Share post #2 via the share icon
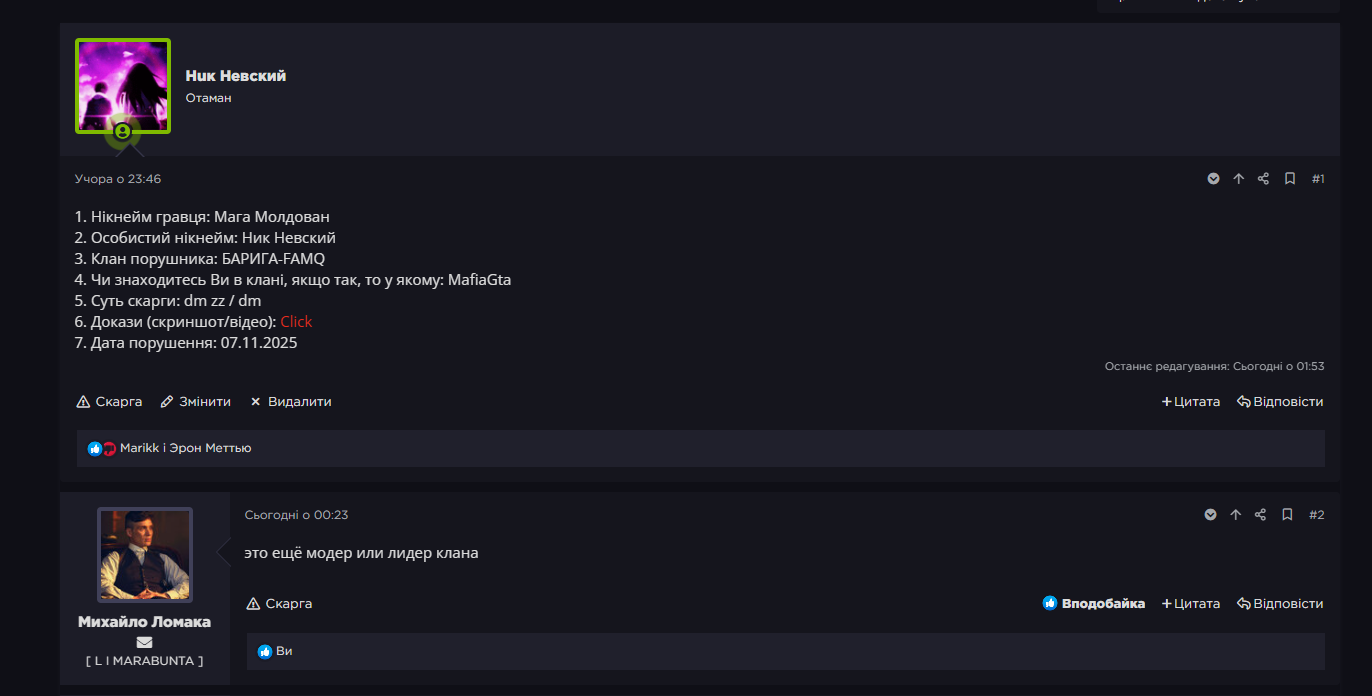This screenshot has width=1372, height=696. point(1260,515)
